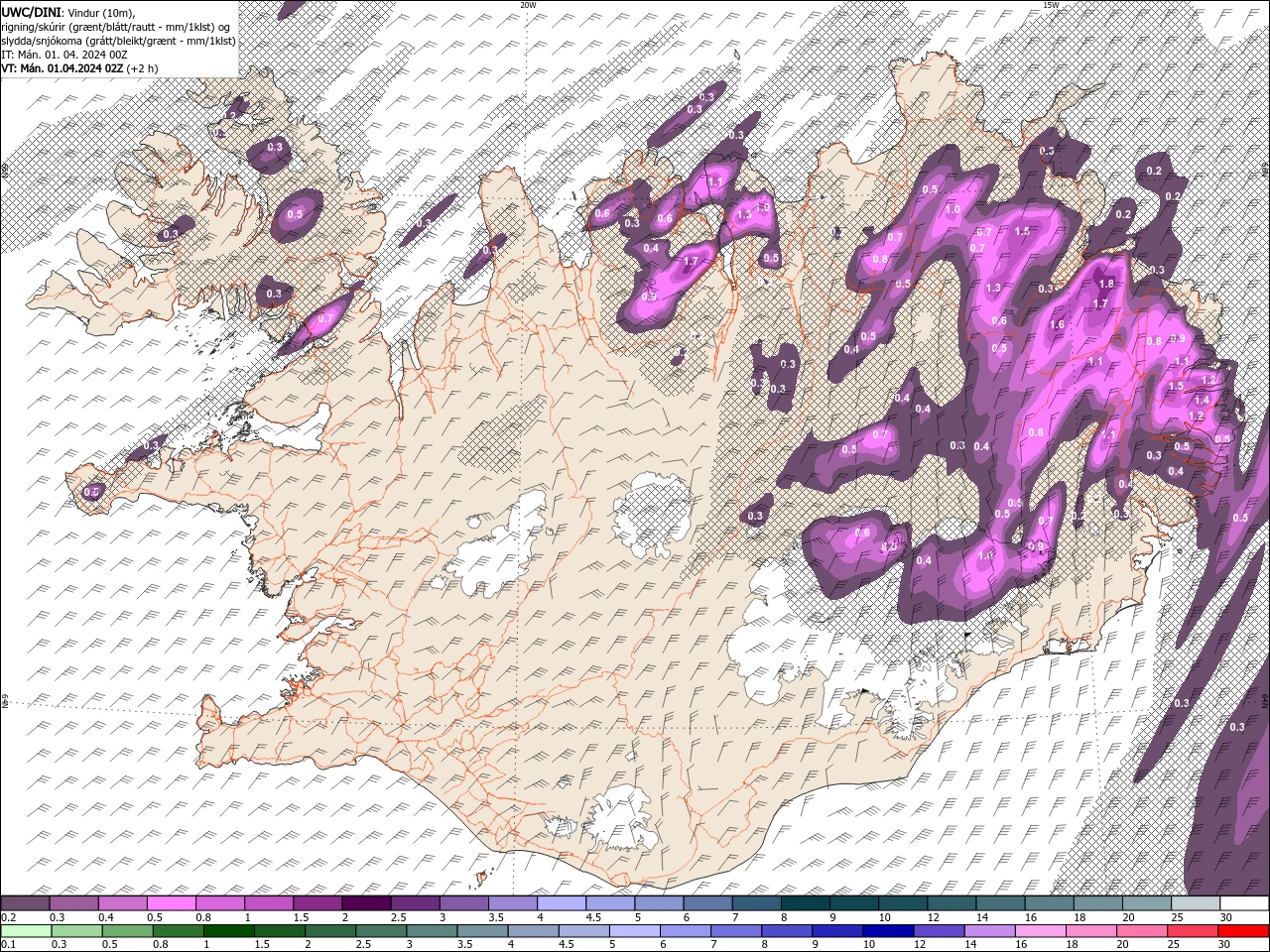This screenshot has width=1270, height=952.
Task: Pick lower legend swatch between 0.8 and 1
Action: [178, 931]
